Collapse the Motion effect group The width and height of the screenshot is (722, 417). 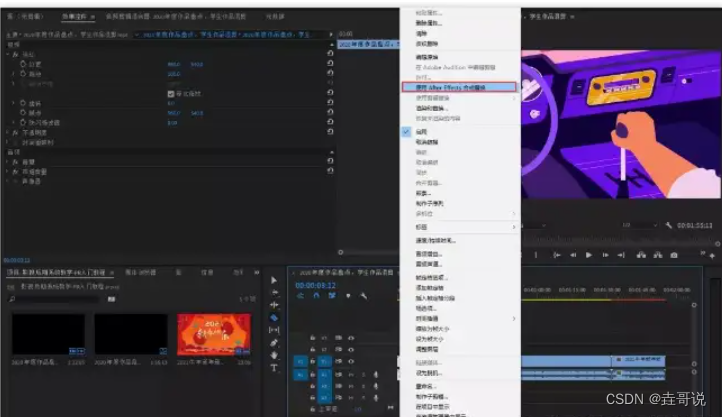click(8, 54)
